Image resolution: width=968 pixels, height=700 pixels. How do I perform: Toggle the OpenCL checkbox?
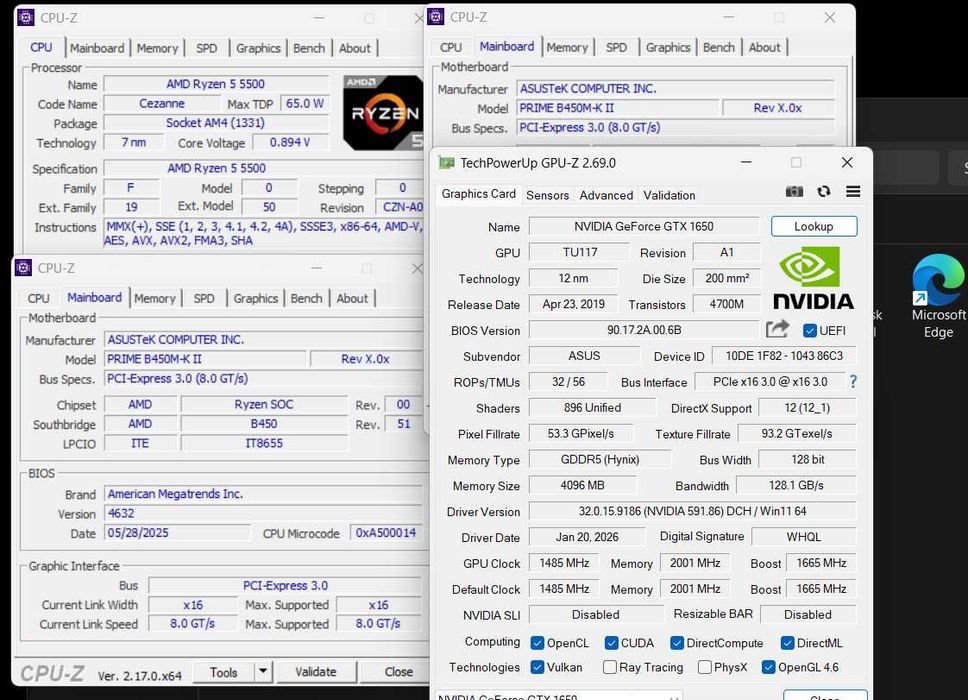coord(537,643)
